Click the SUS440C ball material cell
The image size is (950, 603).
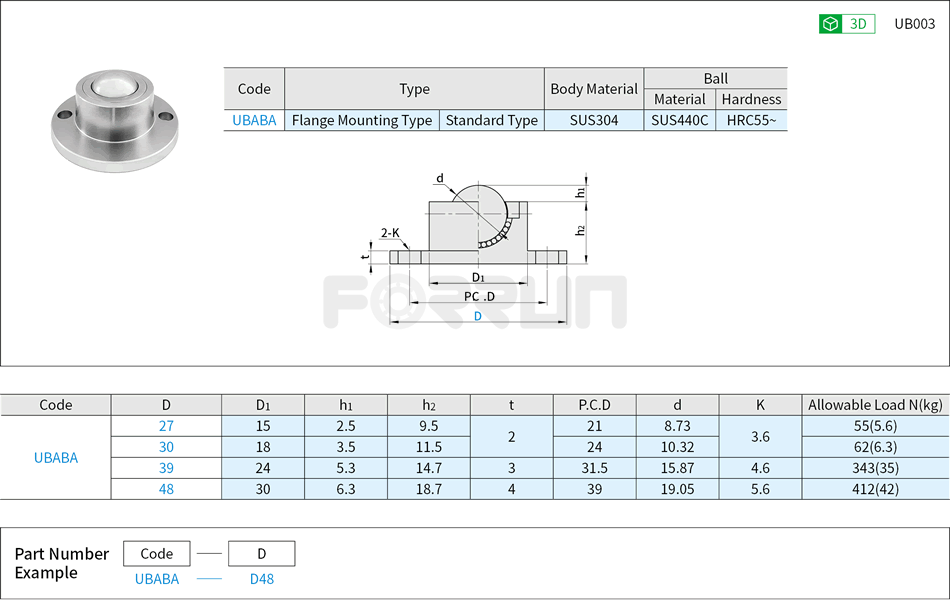[679, 120]
